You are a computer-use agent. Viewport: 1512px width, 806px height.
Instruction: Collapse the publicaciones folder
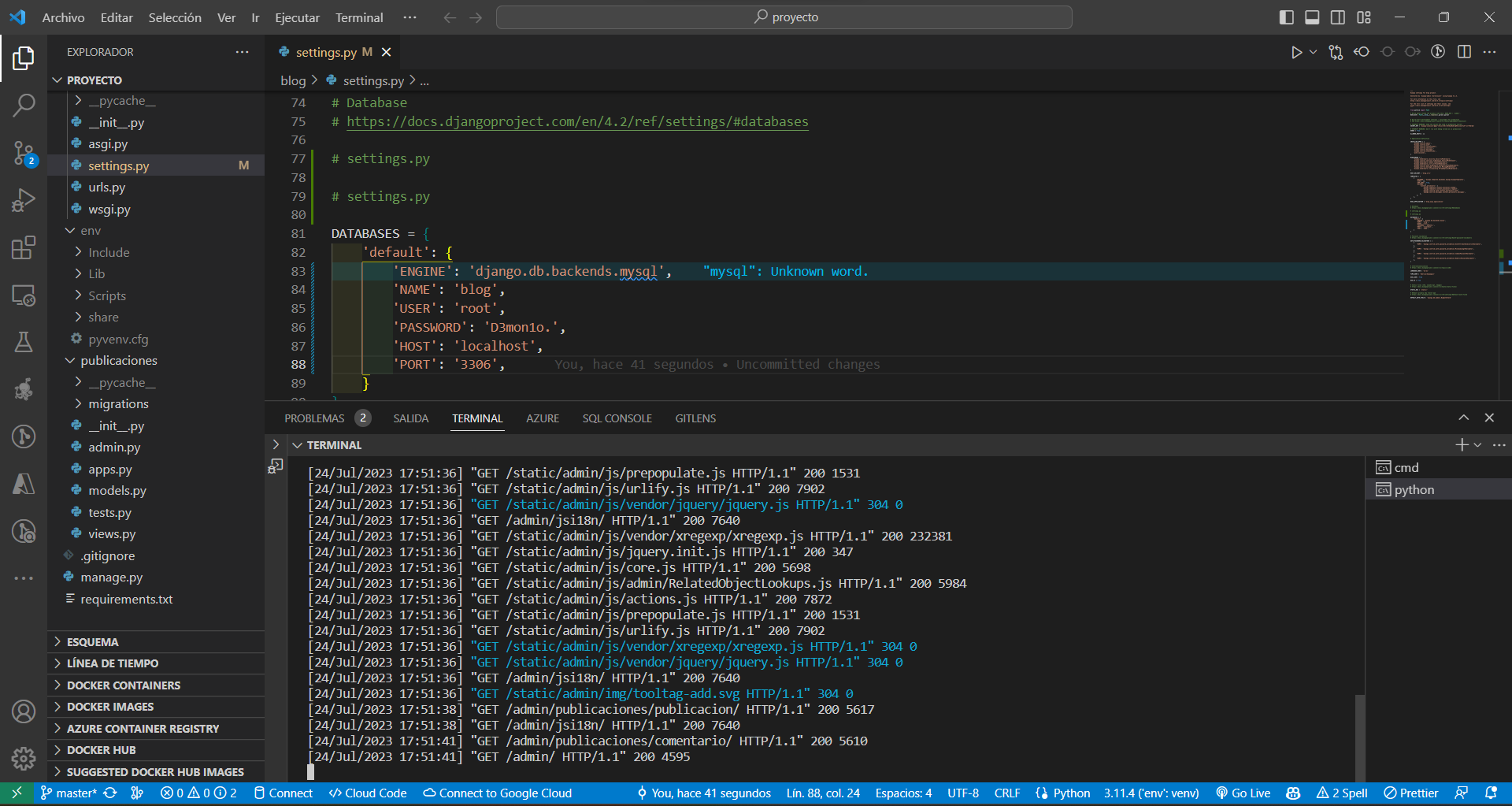[x=118, y=360]
